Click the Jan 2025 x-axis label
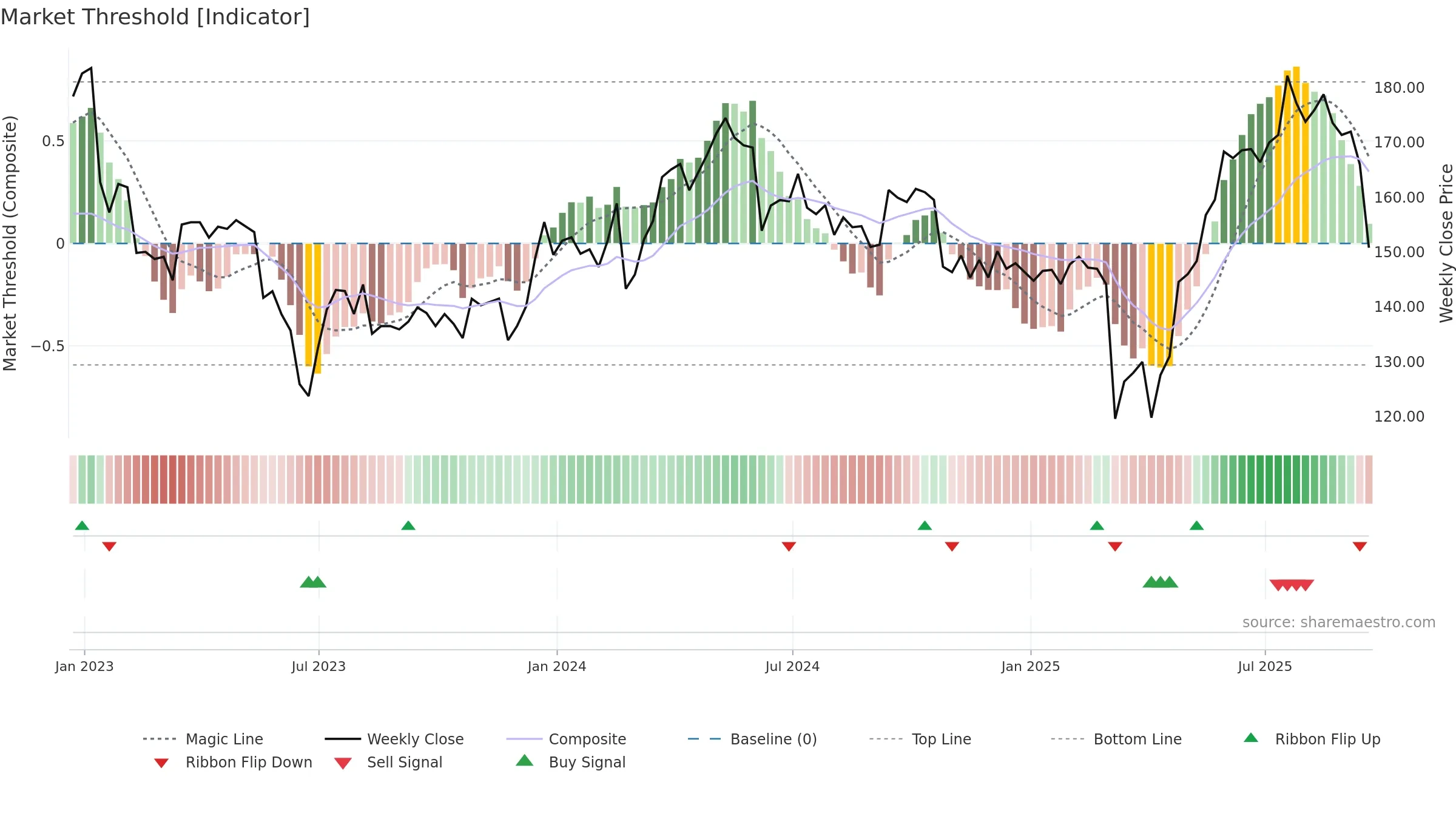 [1031, 666]
